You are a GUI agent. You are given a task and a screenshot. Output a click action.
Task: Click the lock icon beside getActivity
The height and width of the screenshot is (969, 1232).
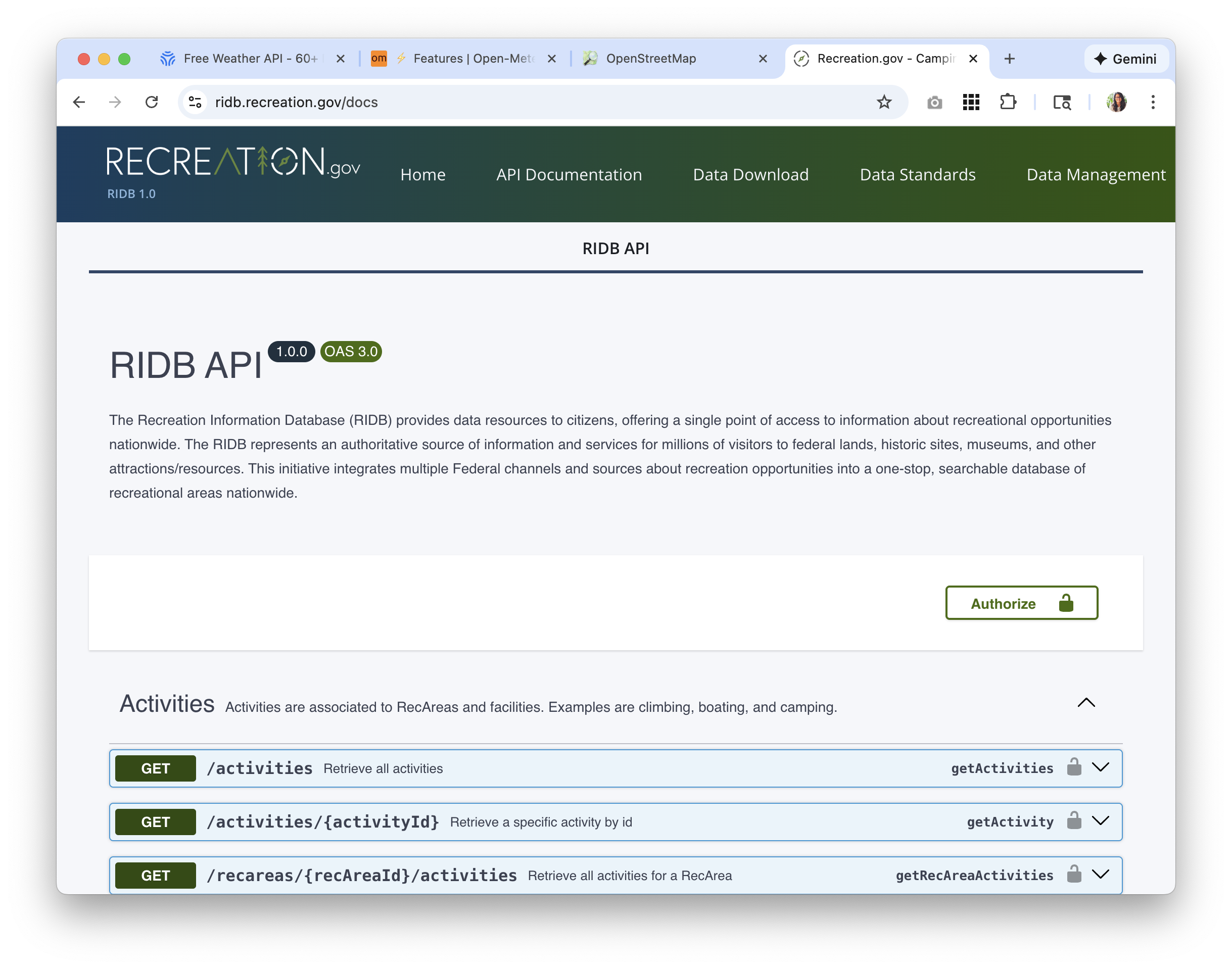pyautogui.click(x=1074, y=821)
